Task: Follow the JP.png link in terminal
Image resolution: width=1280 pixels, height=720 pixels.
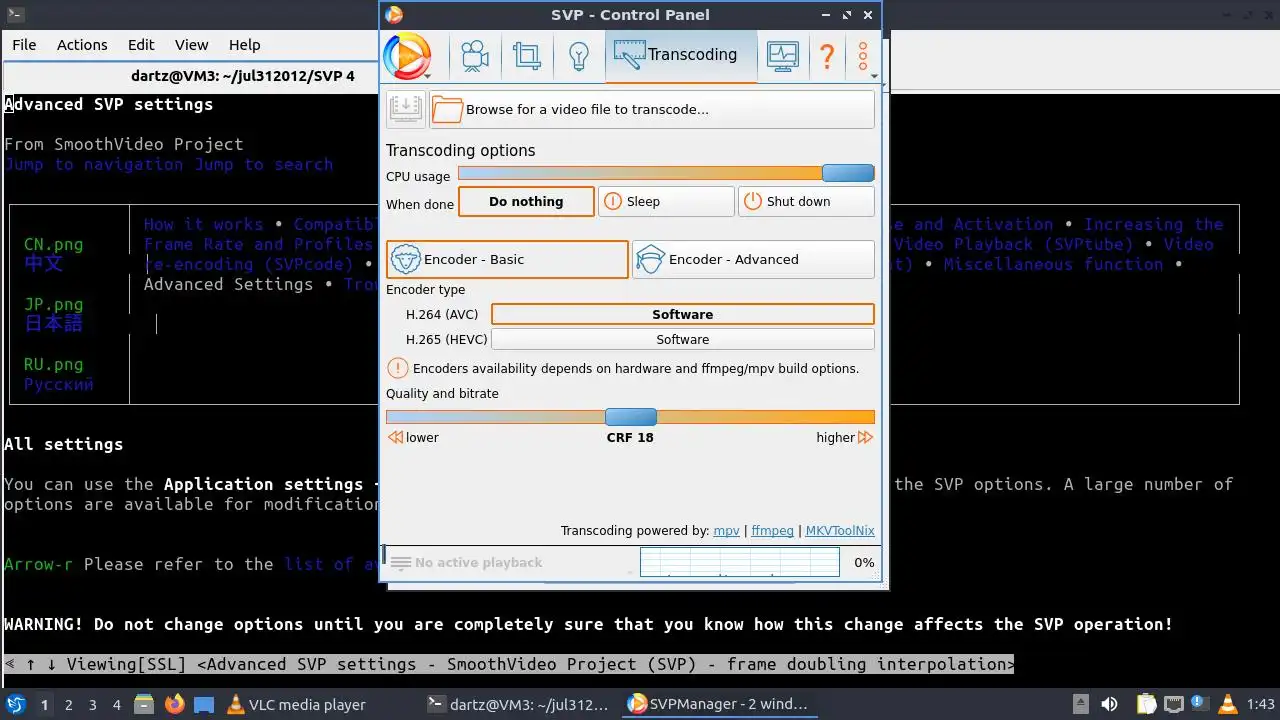Action: [54, 304]
